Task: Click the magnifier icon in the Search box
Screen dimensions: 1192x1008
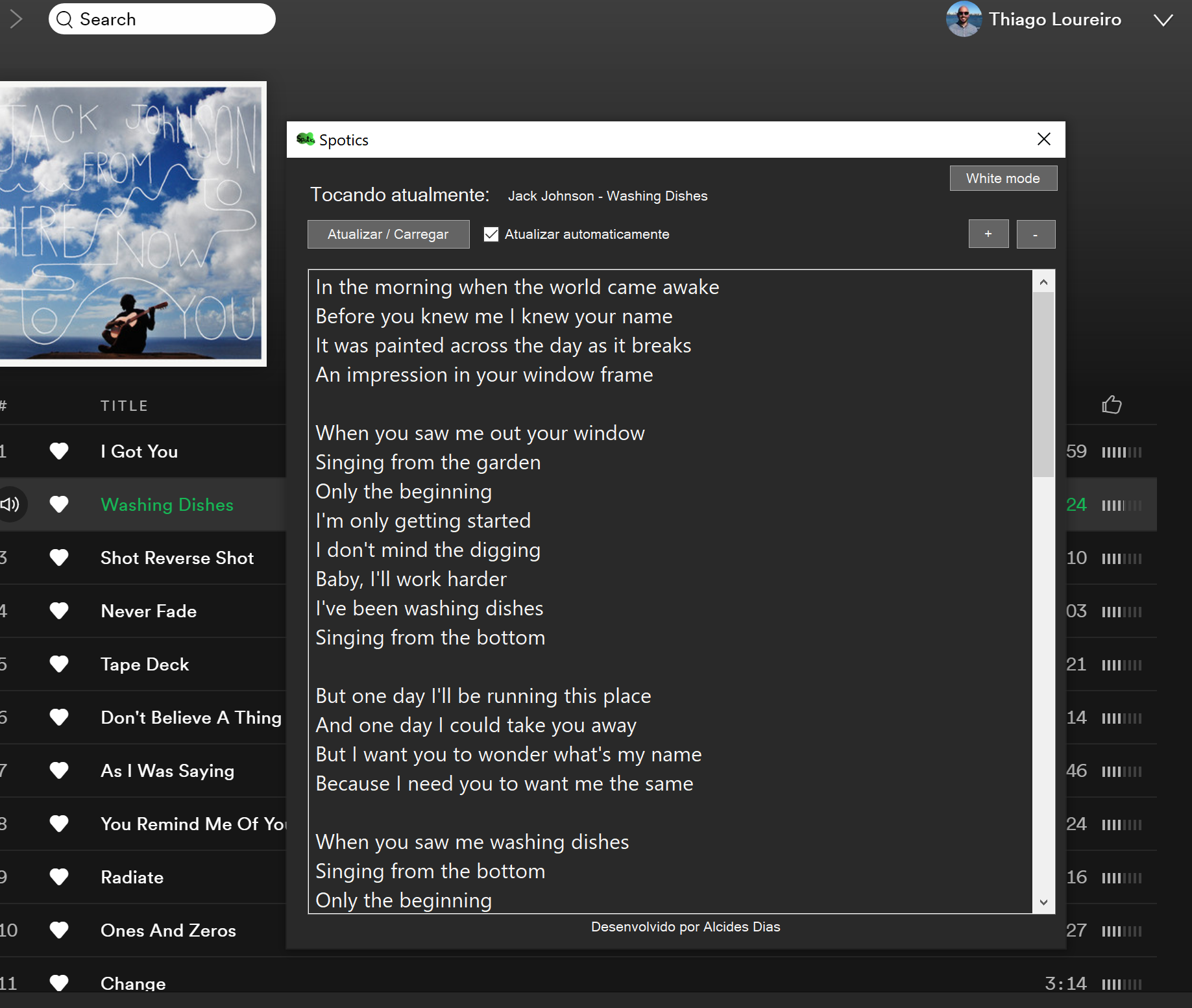Action: click(x=64, y=19)
